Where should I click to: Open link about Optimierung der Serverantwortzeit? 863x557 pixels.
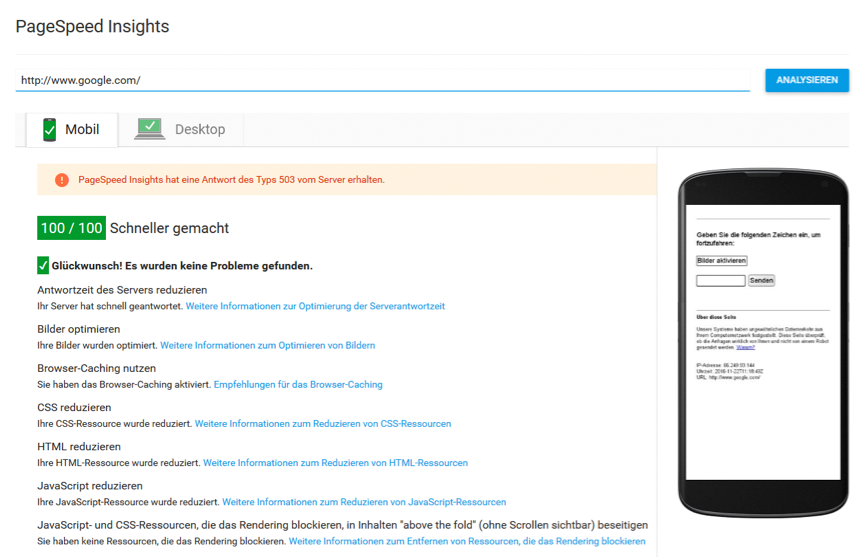(x=315, y=306)
